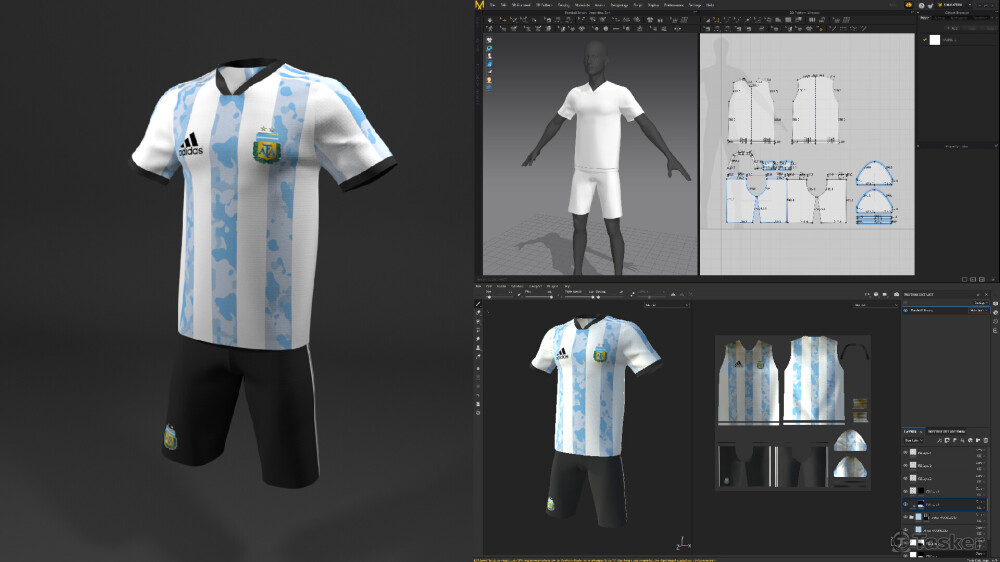
Task: Select the Paint brush tool in Substance Painter
Action: 478,303
